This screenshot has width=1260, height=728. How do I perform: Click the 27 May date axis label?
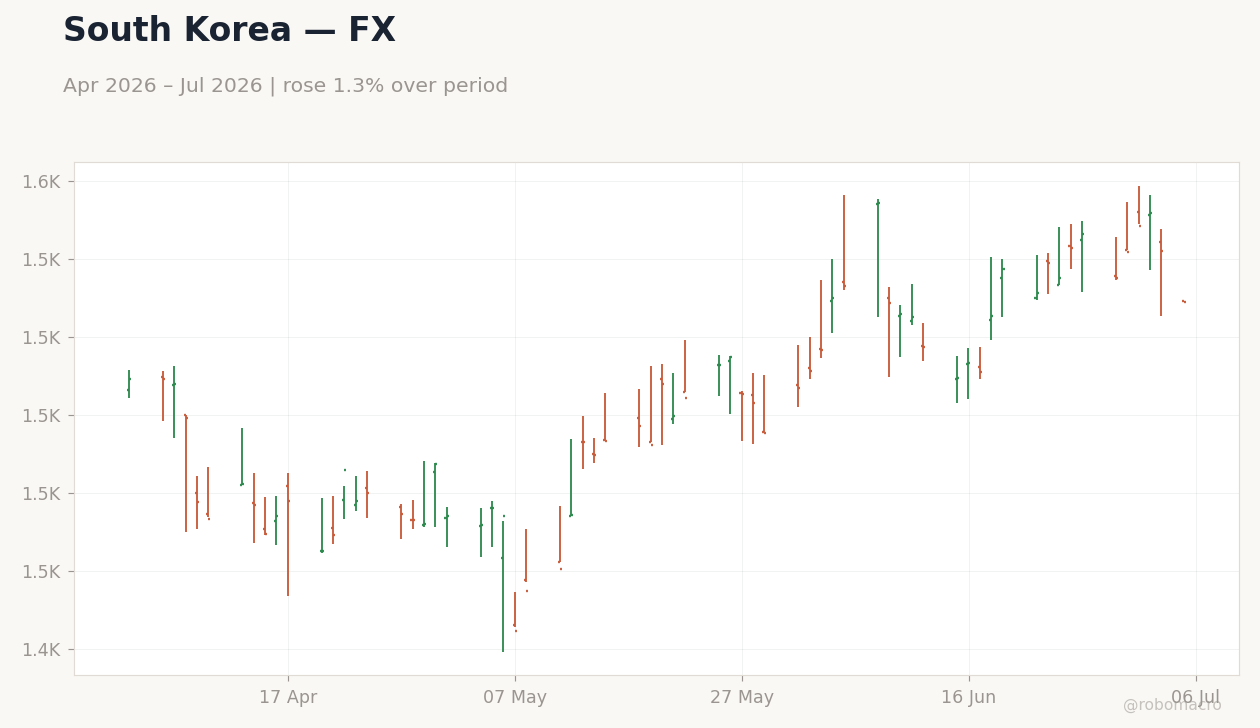click(742, 698)
